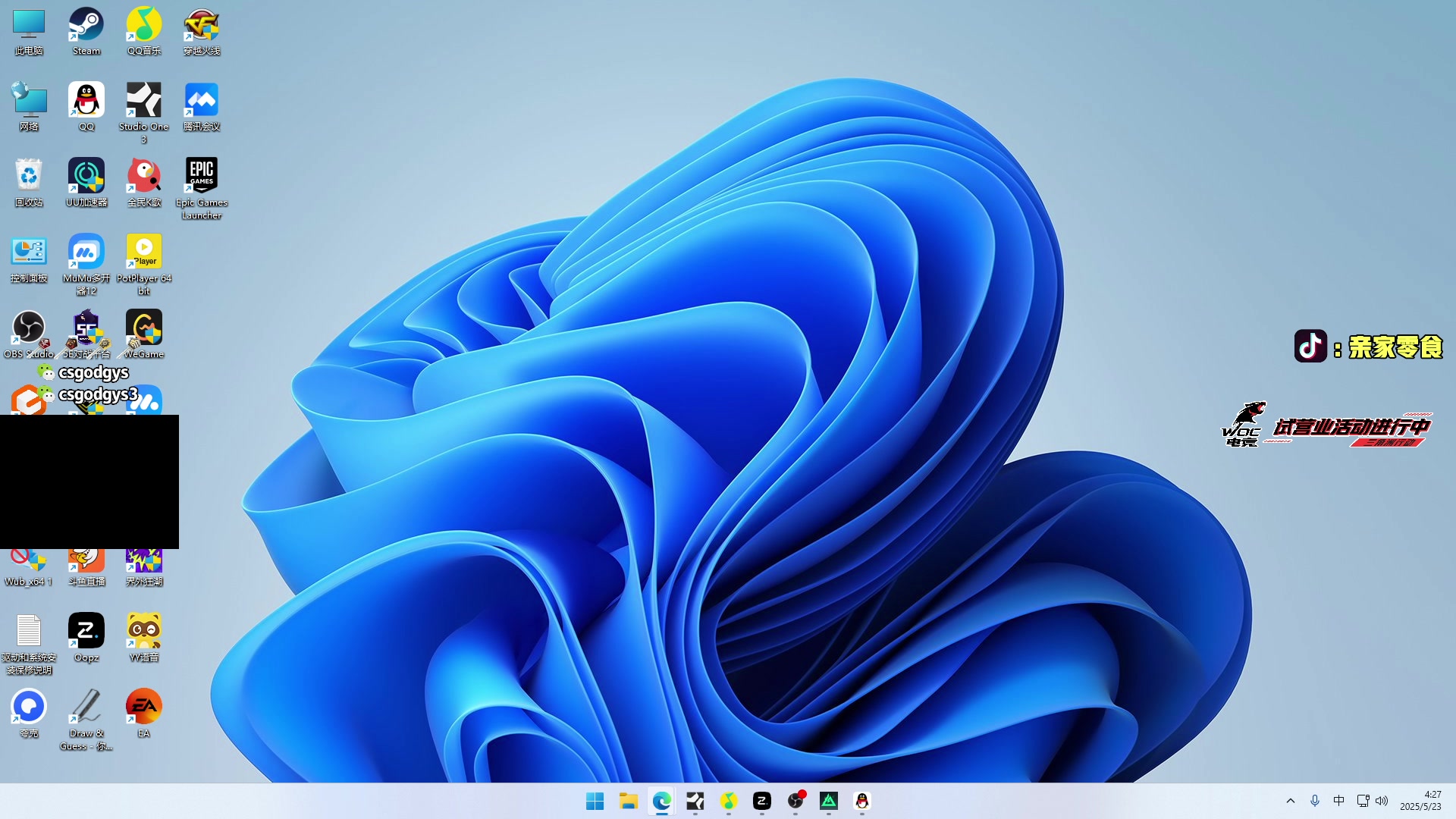Select the 控制面板 desktop icon
Screen dimensions: 1456x819
tap(29, 259)
